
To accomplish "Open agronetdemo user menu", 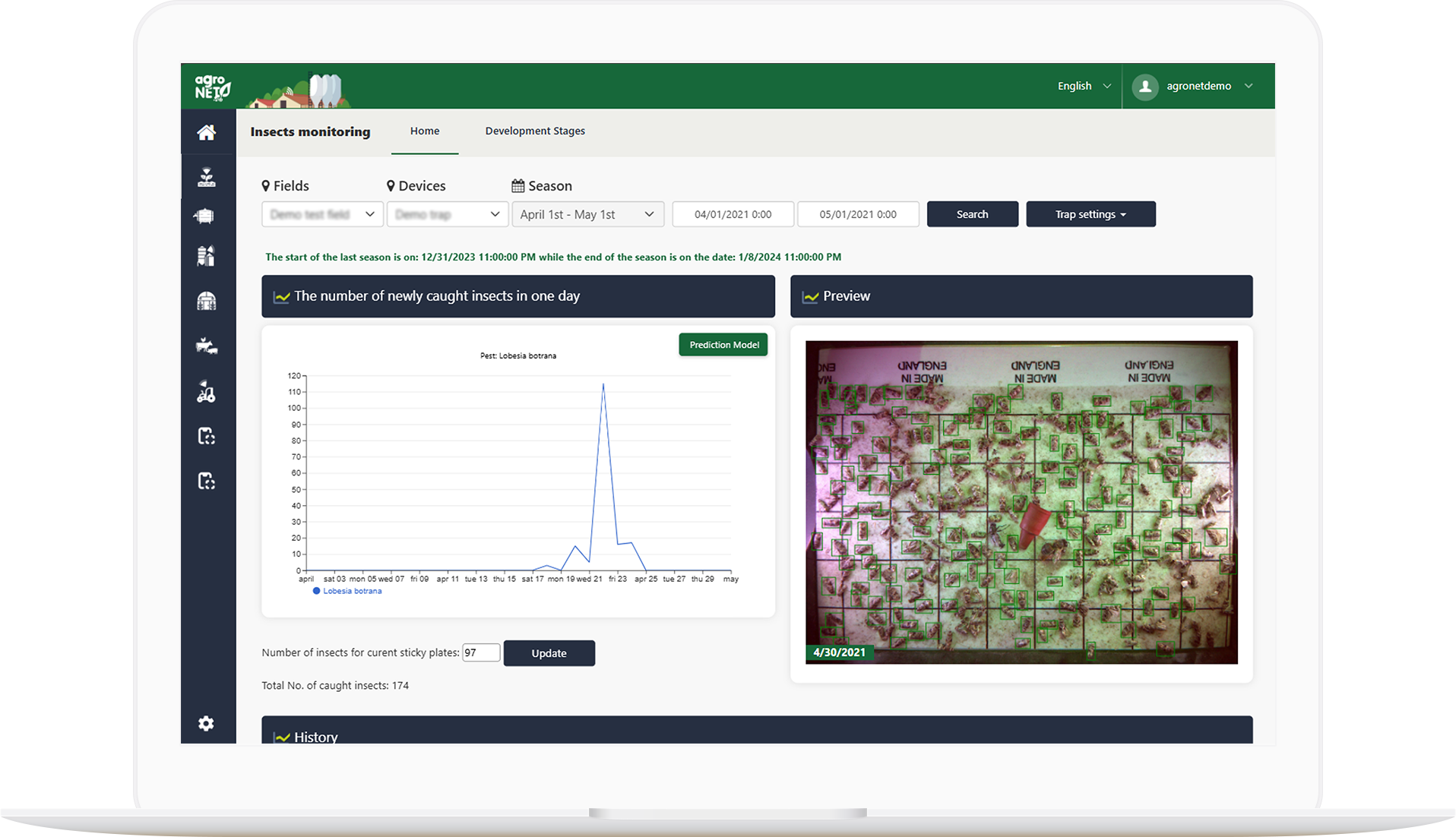I will [1193, 86].
